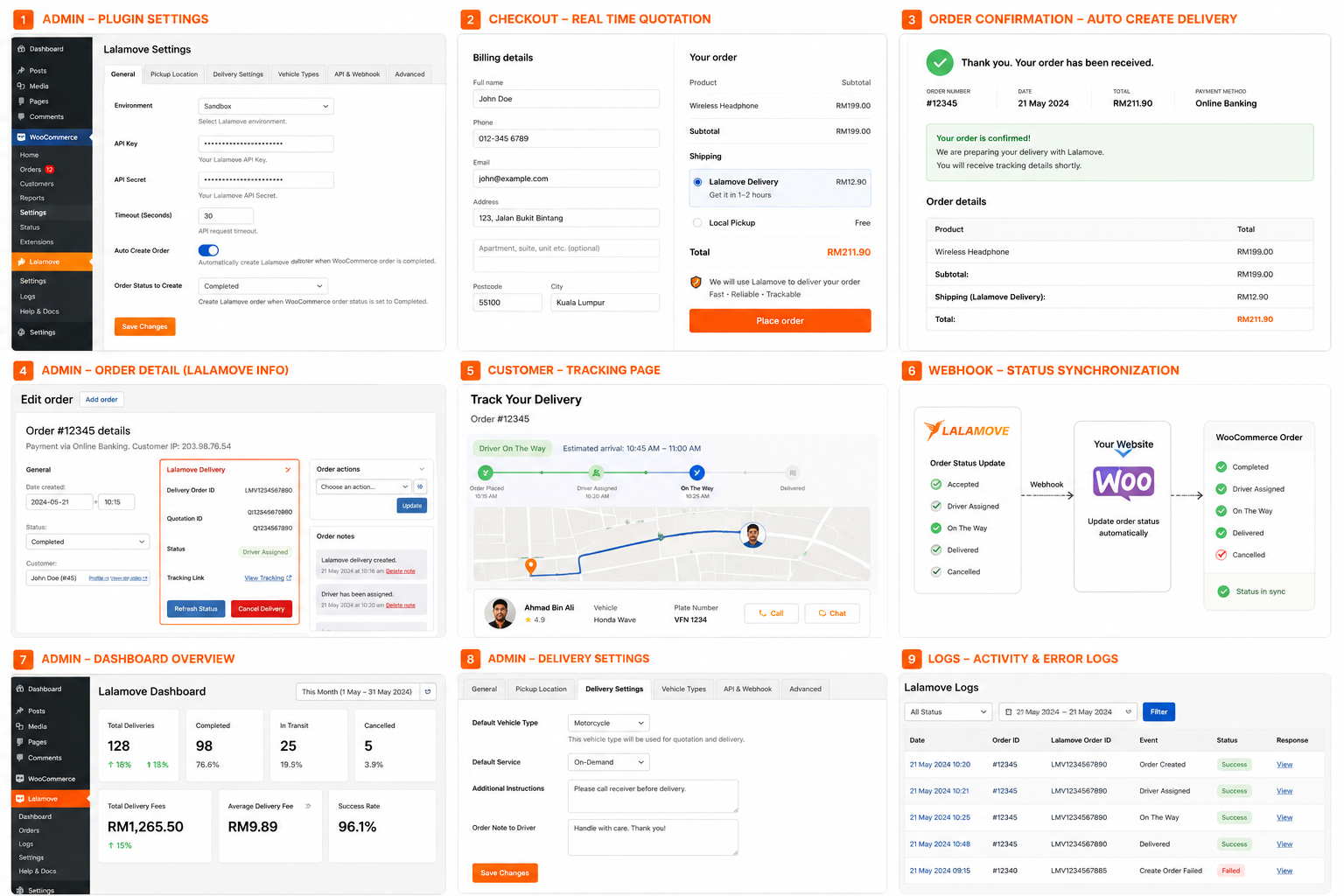Open Choose an action dropdown
This screenshot has width=1344, height=896.
click(364, 486)
